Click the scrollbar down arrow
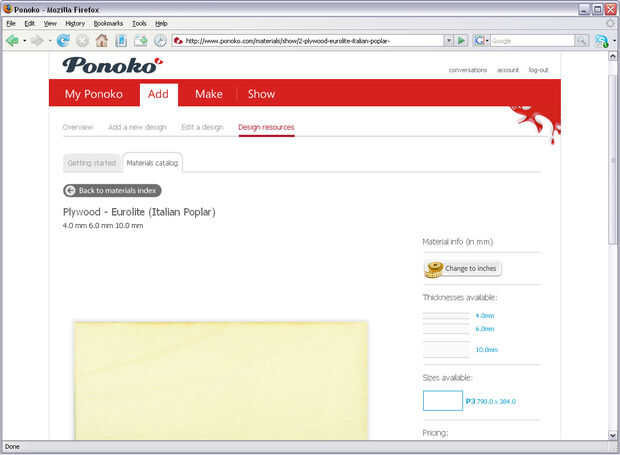Viewport: 620px width, 455px height. pos(612,435)
